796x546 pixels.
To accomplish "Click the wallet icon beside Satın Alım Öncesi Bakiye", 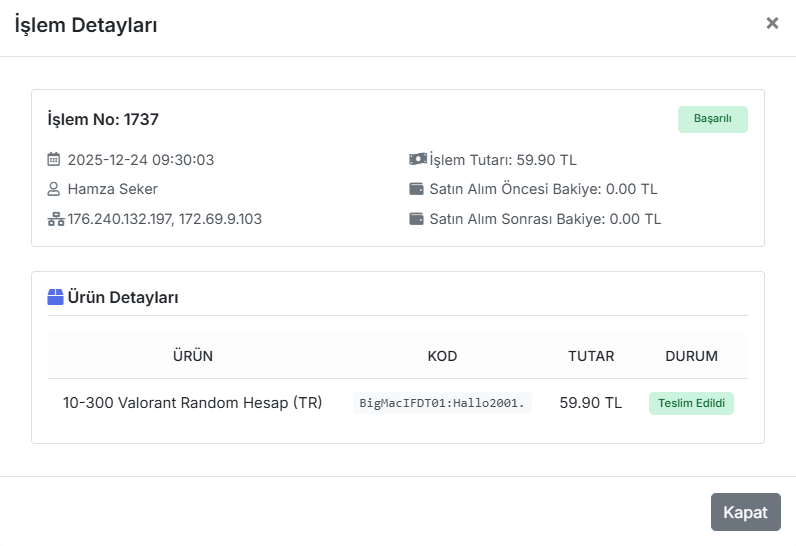I will click(416, 189).
